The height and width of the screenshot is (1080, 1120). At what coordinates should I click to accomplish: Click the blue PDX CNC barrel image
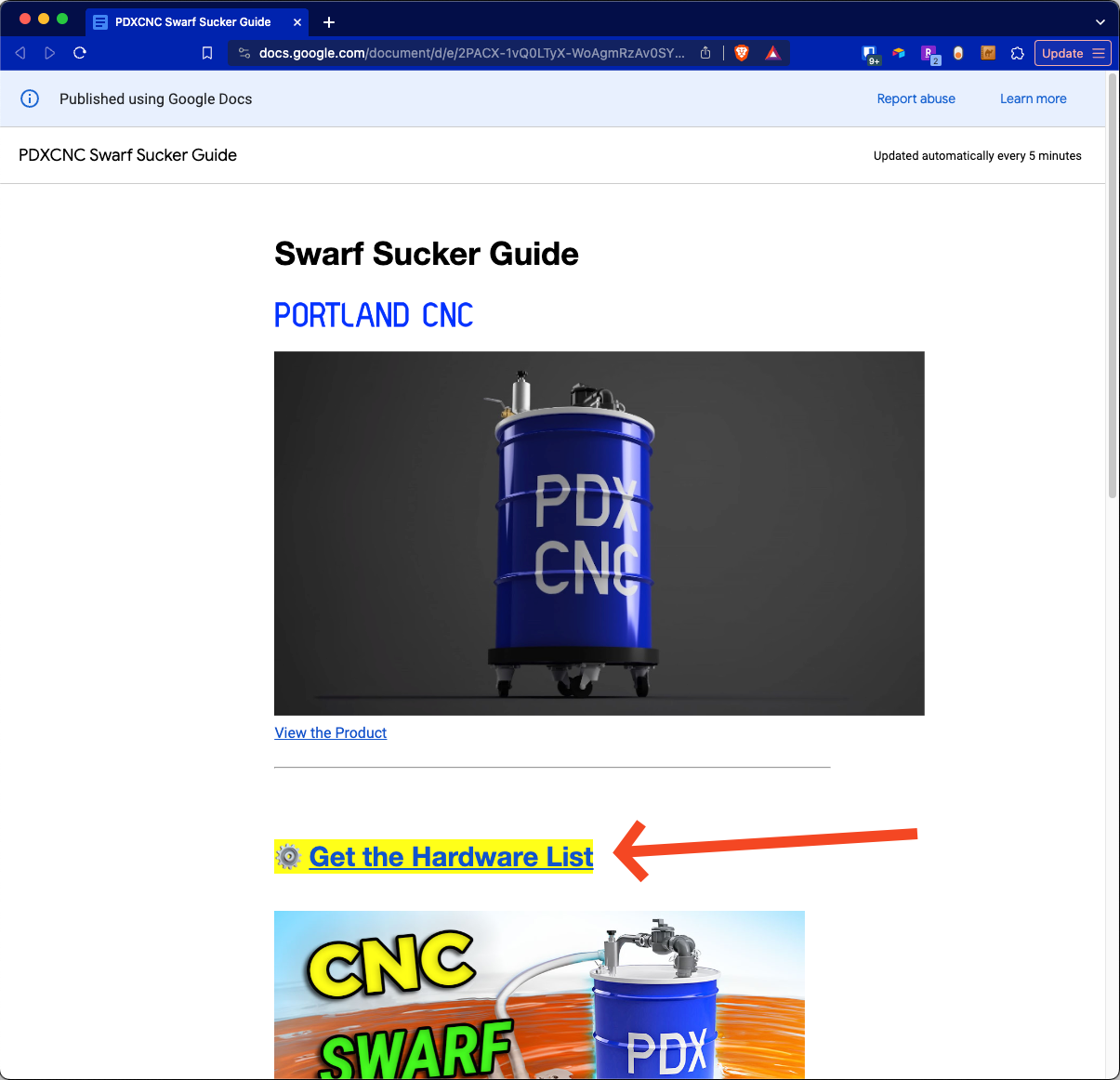click(600, 533)
